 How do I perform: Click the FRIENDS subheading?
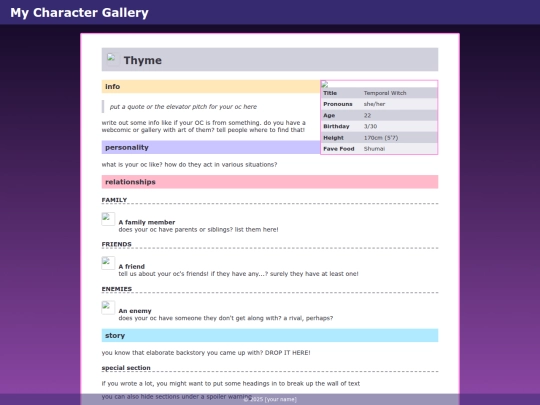[x=116, y=244]
